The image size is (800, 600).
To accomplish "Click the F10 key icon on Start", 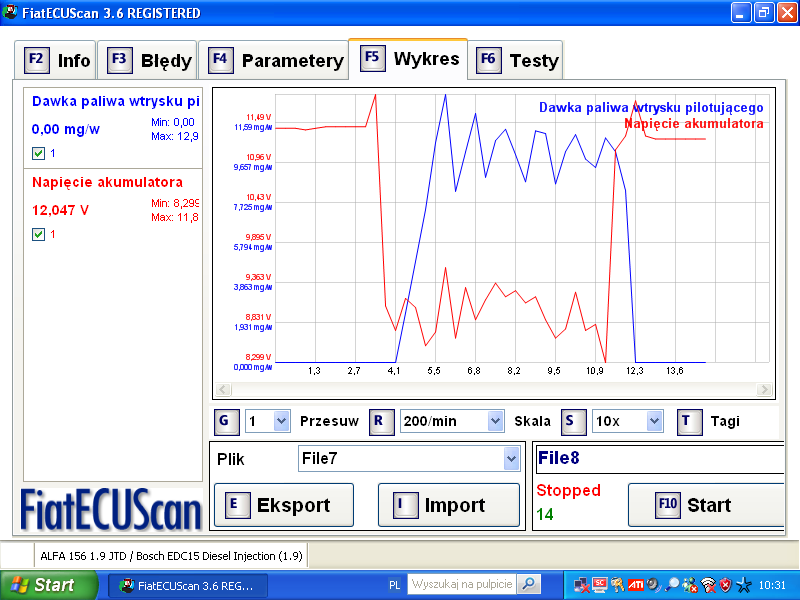I will (668, 505).
